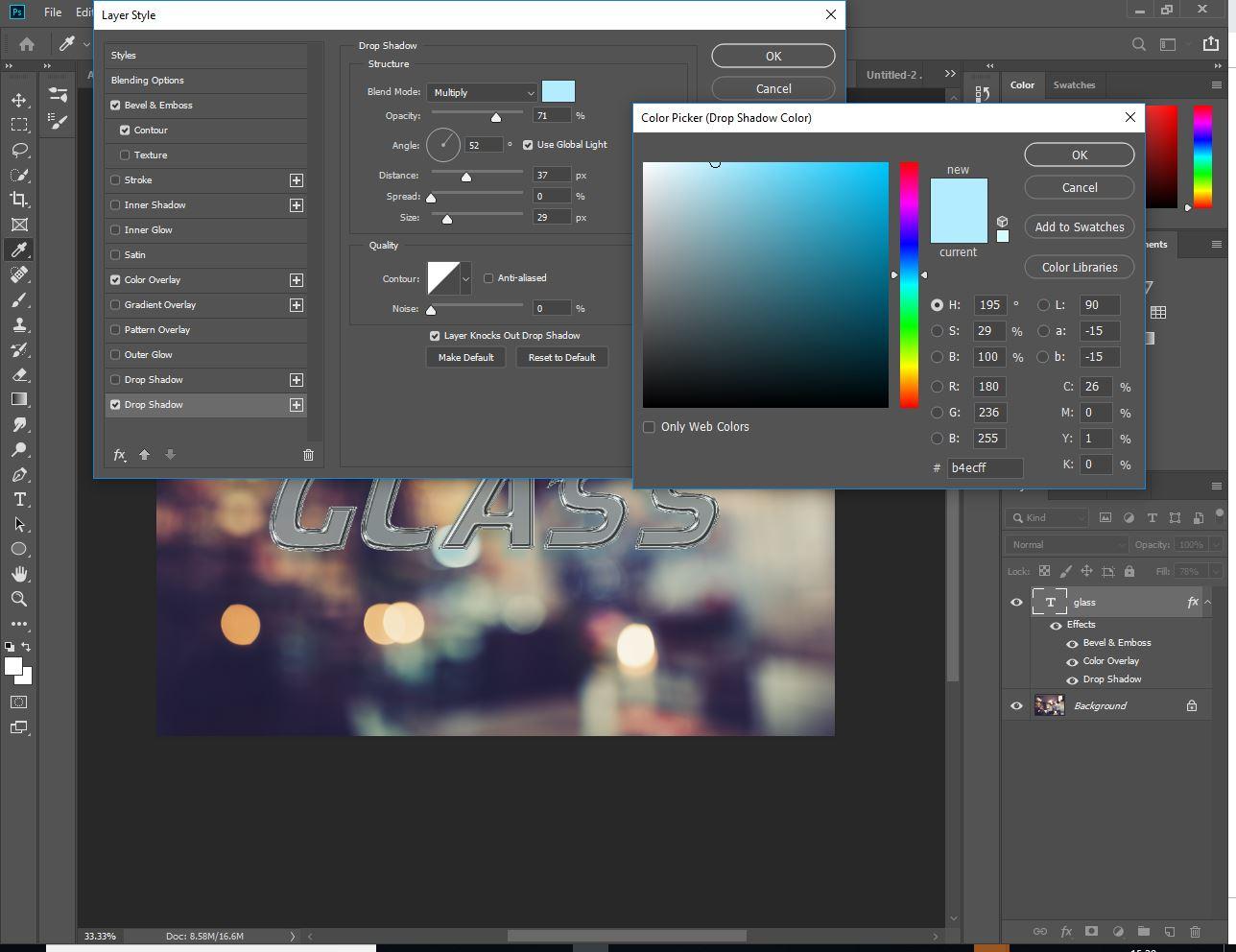This screenshot has height=952, width=1236.
Task: Hide the glass layer
Action: pos(1016,603)
